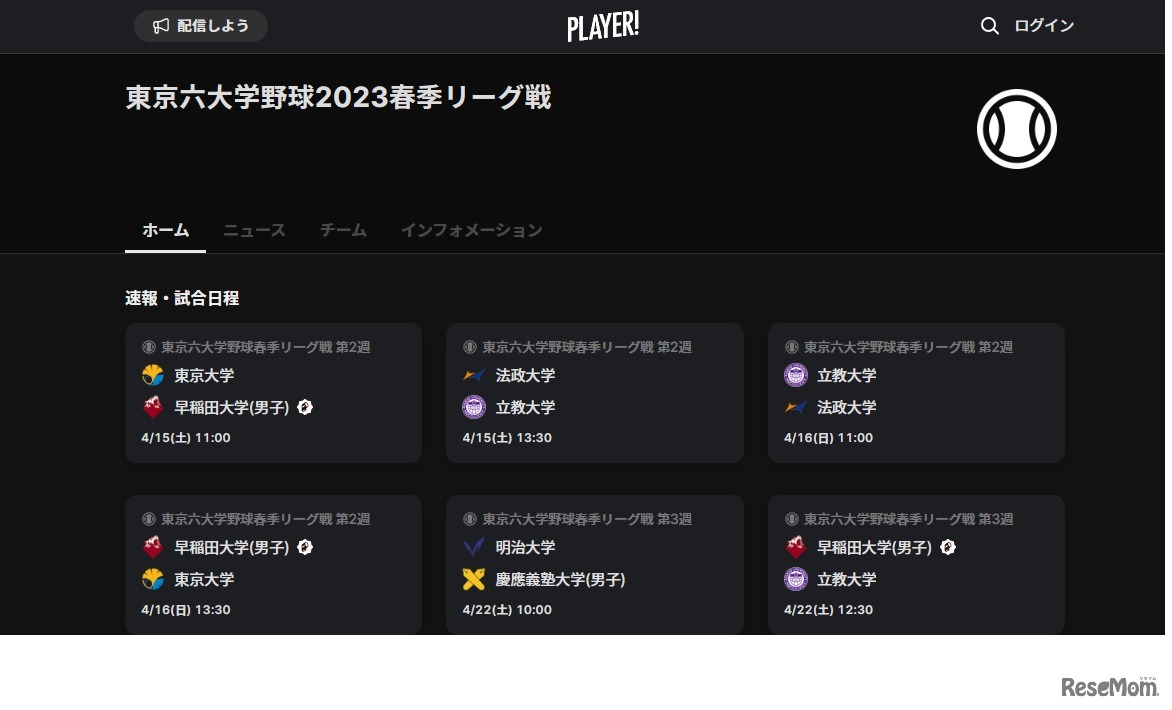Click the small baseball icon before 第2週 header
The width and height of the screenshot is (1172, 710).
[146, 347]
